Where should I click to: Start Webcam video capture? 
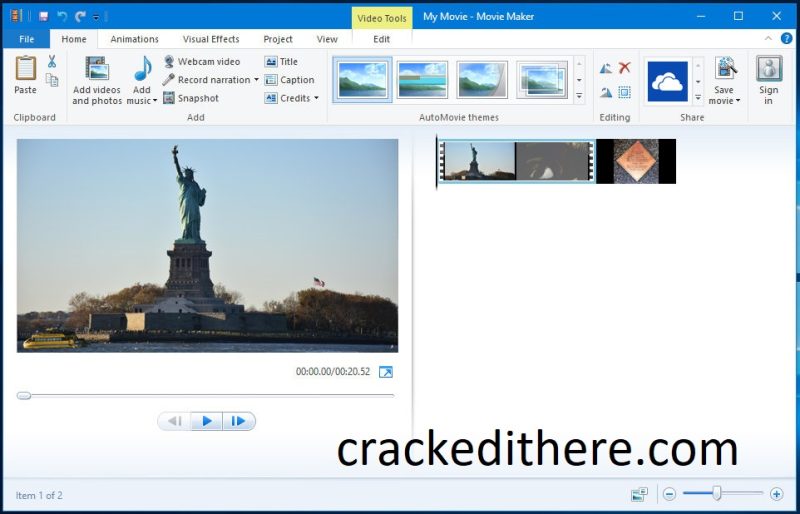202,61
